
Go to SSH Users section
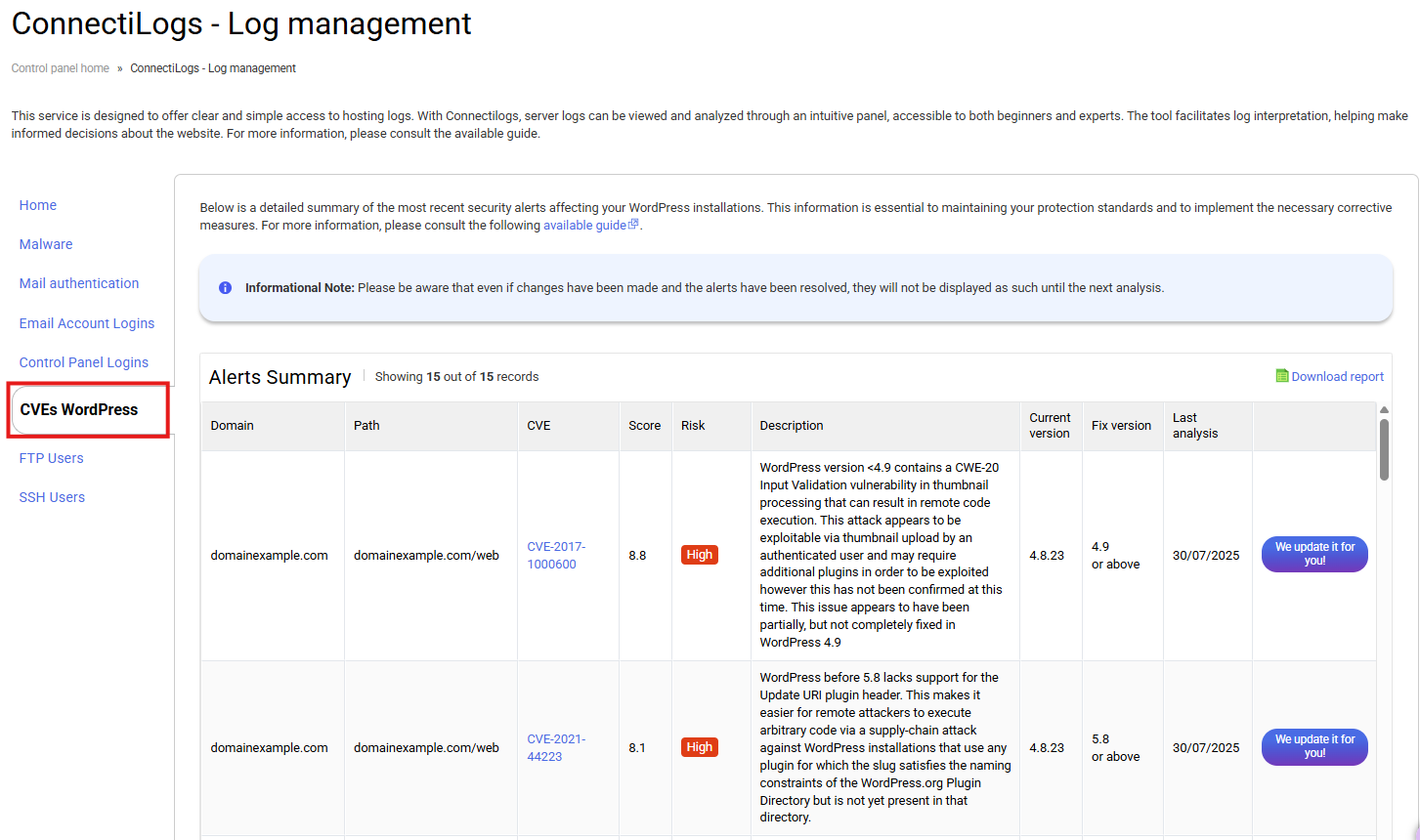[52, 497]
